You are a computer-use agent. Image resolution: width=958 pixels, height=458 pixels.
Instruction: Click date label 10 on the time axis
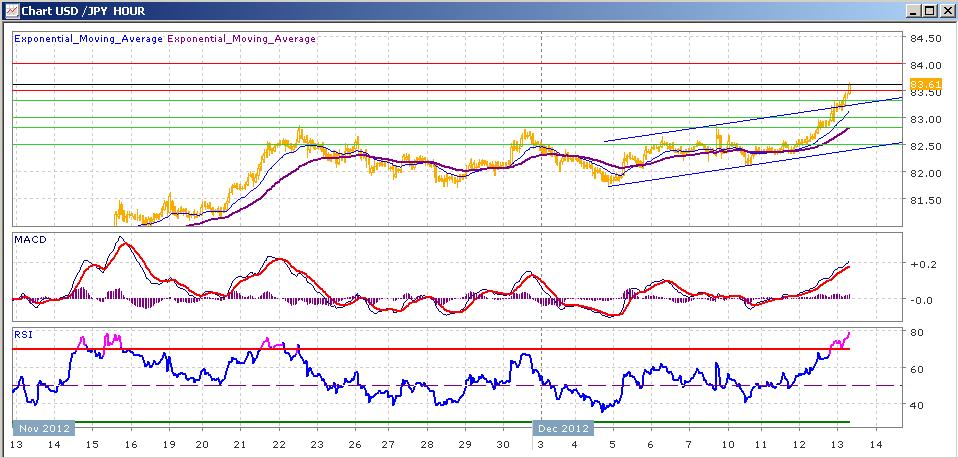pyautogui.click(x=726, y=445)
